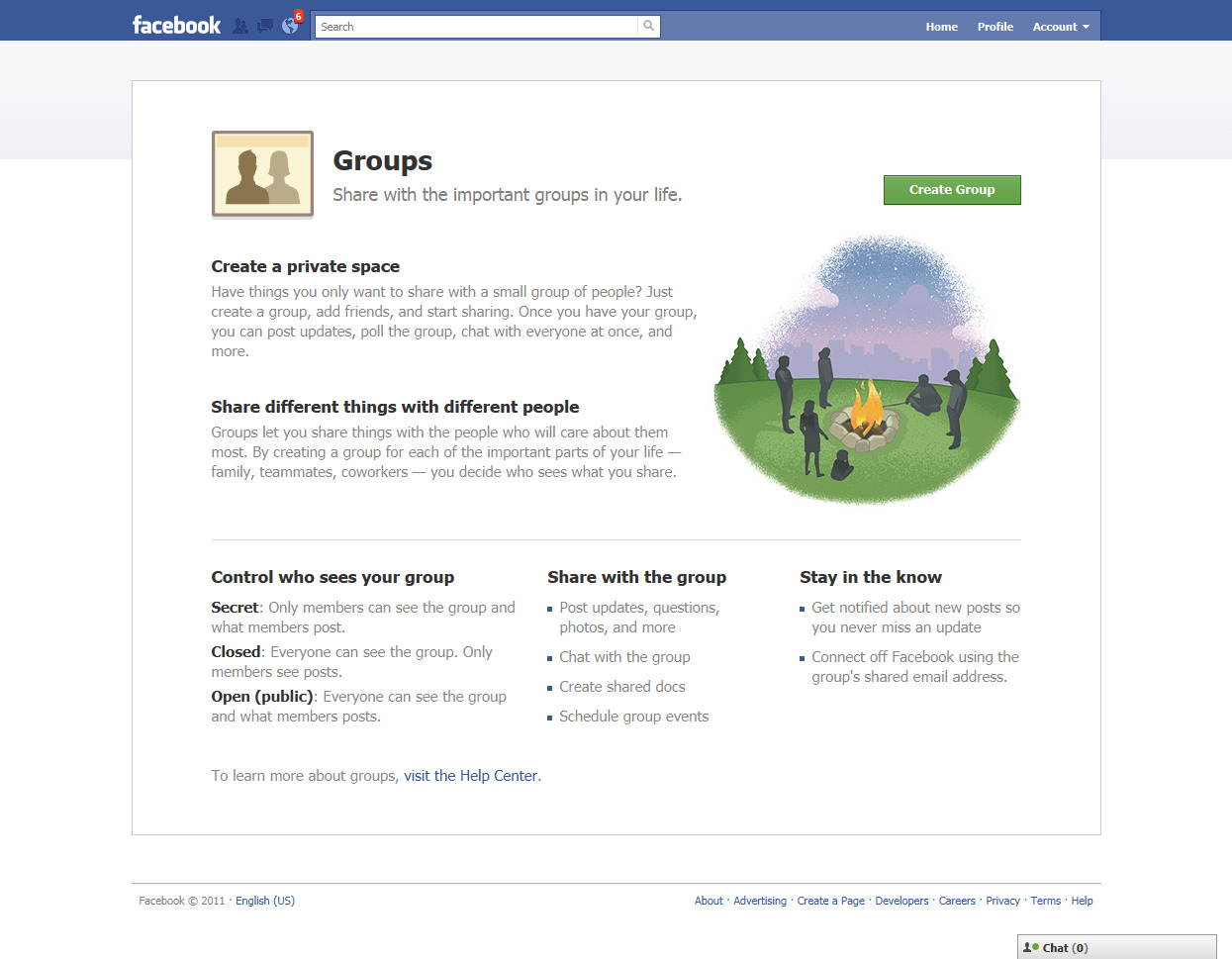This screenshot has height=959, width=1232.
Task: Open the Advertising footer link
Action: coord(760,901)
